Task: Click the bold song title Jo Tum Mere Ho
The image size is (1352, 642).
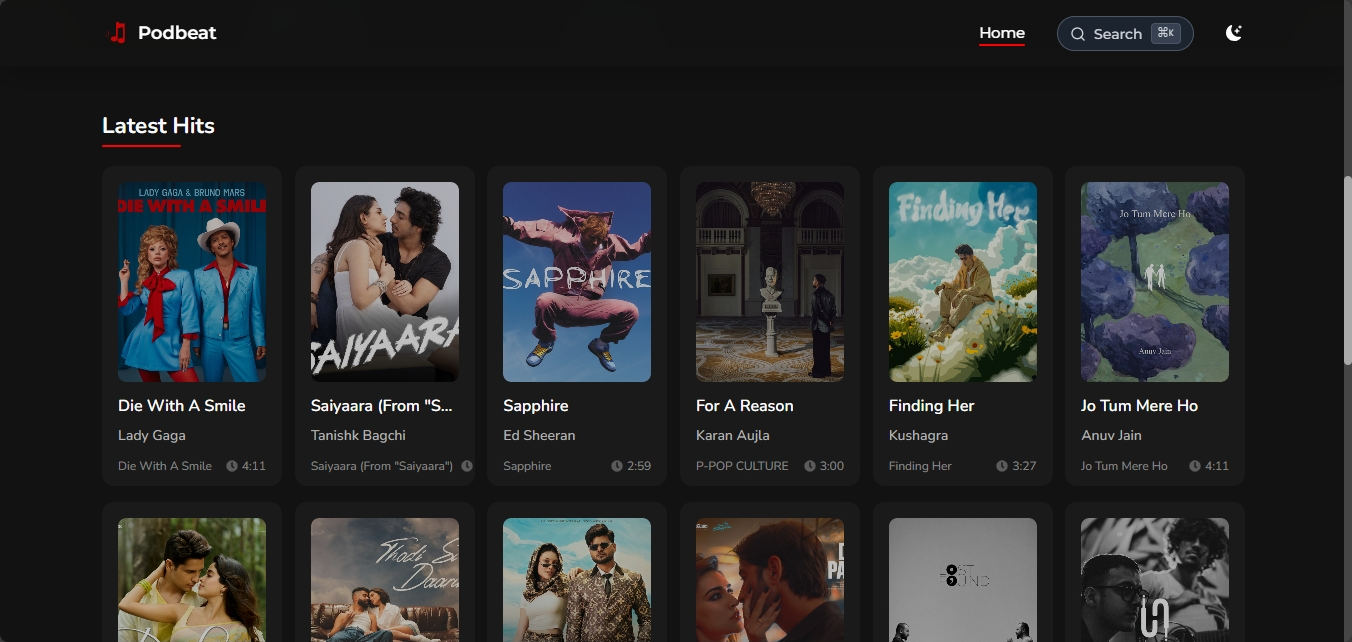Action: pyautogui.click(x=1140, y=406)
